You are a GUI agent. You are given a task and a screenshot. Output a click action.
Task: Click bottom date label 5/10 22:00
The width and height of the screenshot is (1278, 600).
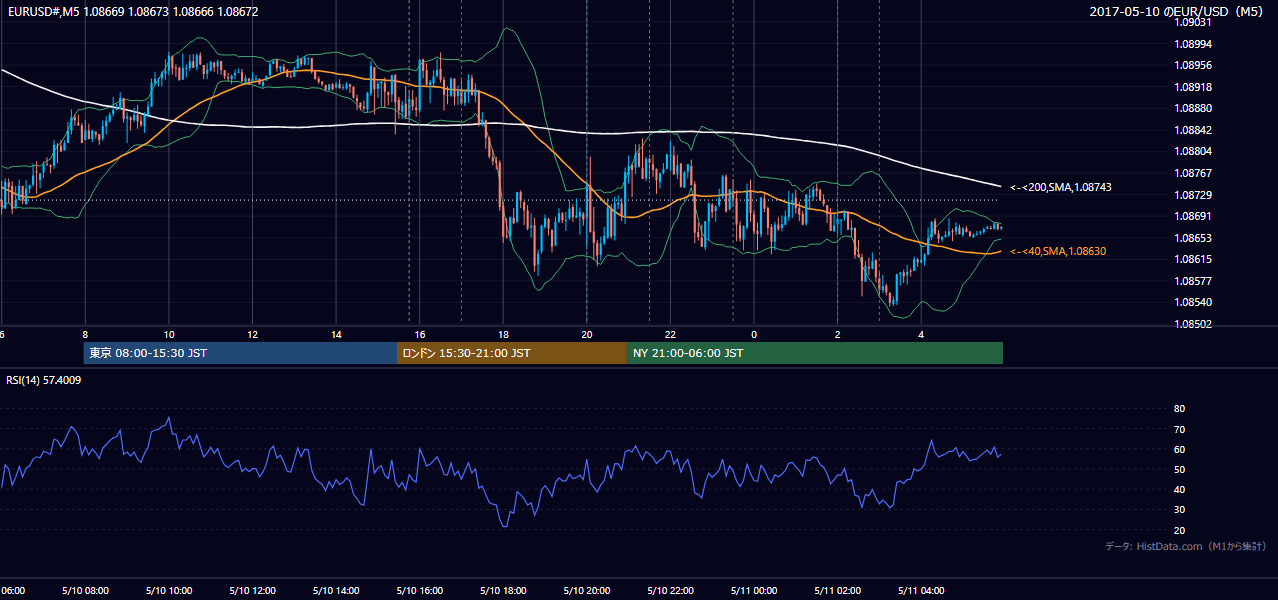coord(671,590)
